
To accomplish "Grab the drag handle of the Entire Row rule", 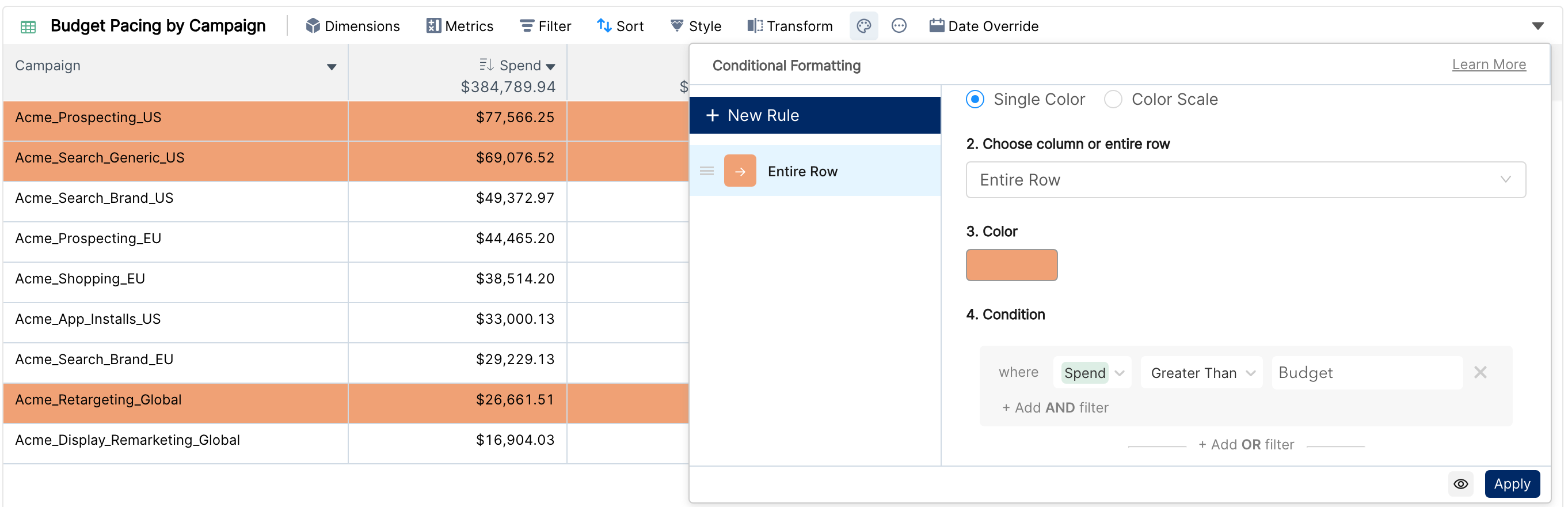I will (706, 171).
